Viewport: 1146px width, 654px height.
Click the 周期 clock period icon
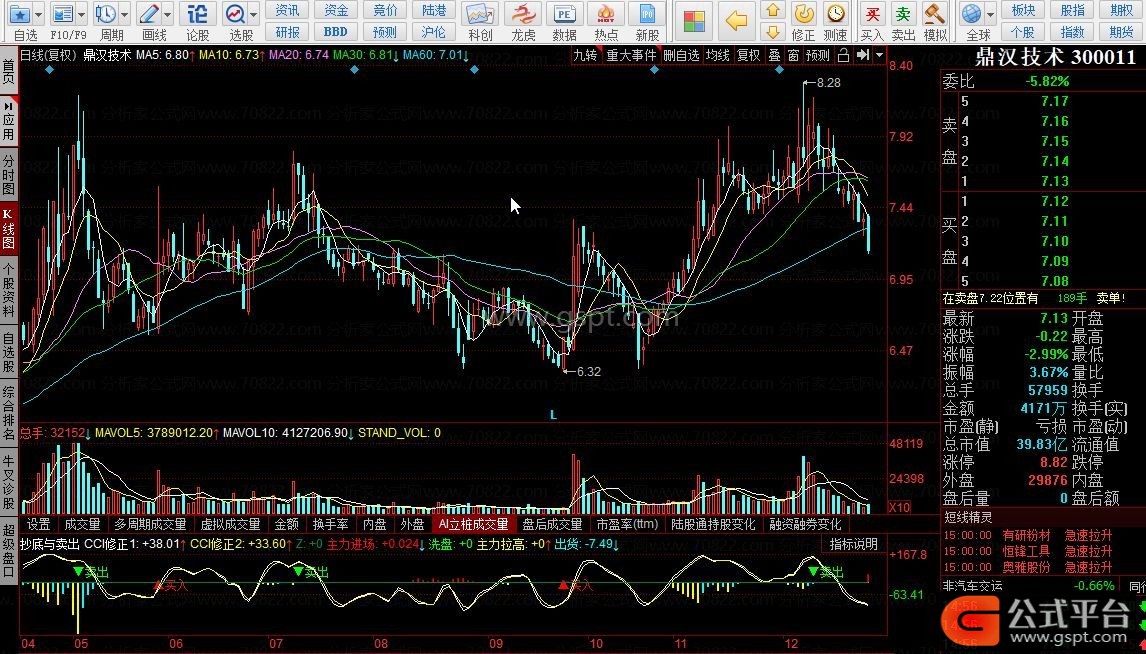(x=106, y=14)
